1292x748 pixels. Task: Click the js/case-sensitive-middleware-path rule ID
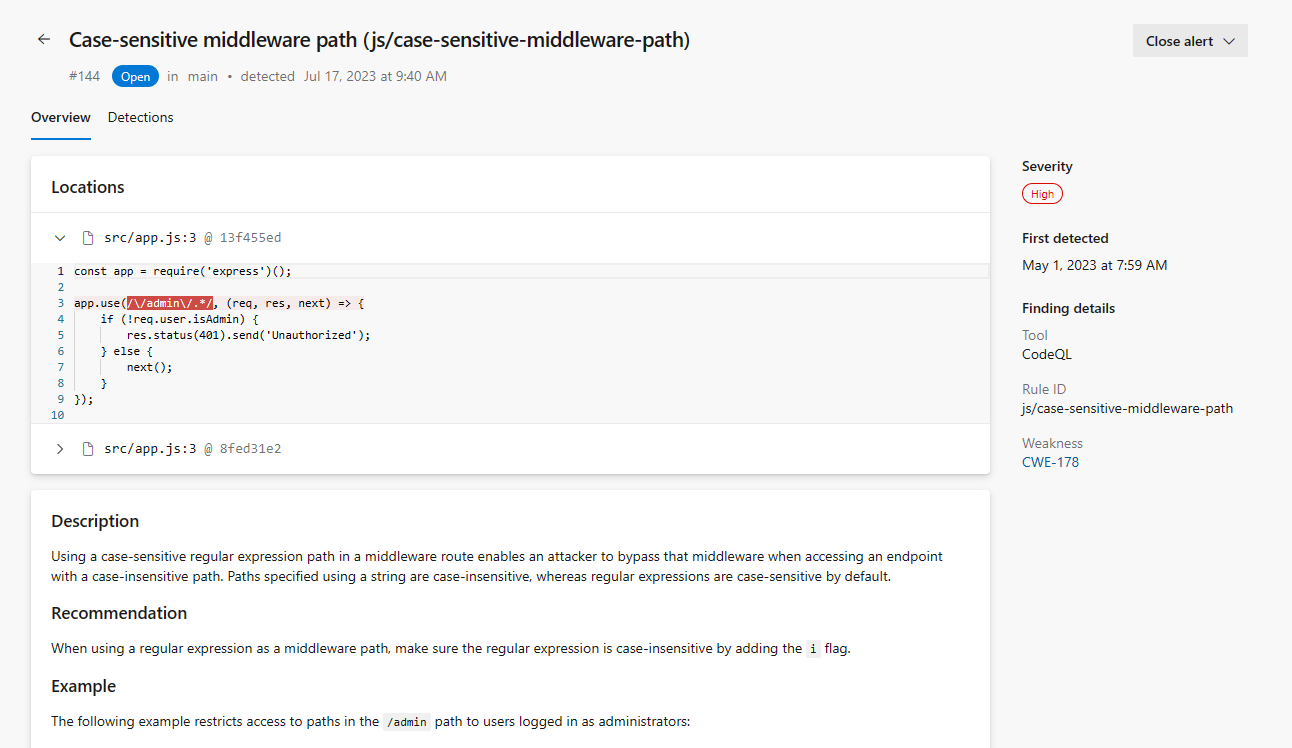tap(1127, 408)
